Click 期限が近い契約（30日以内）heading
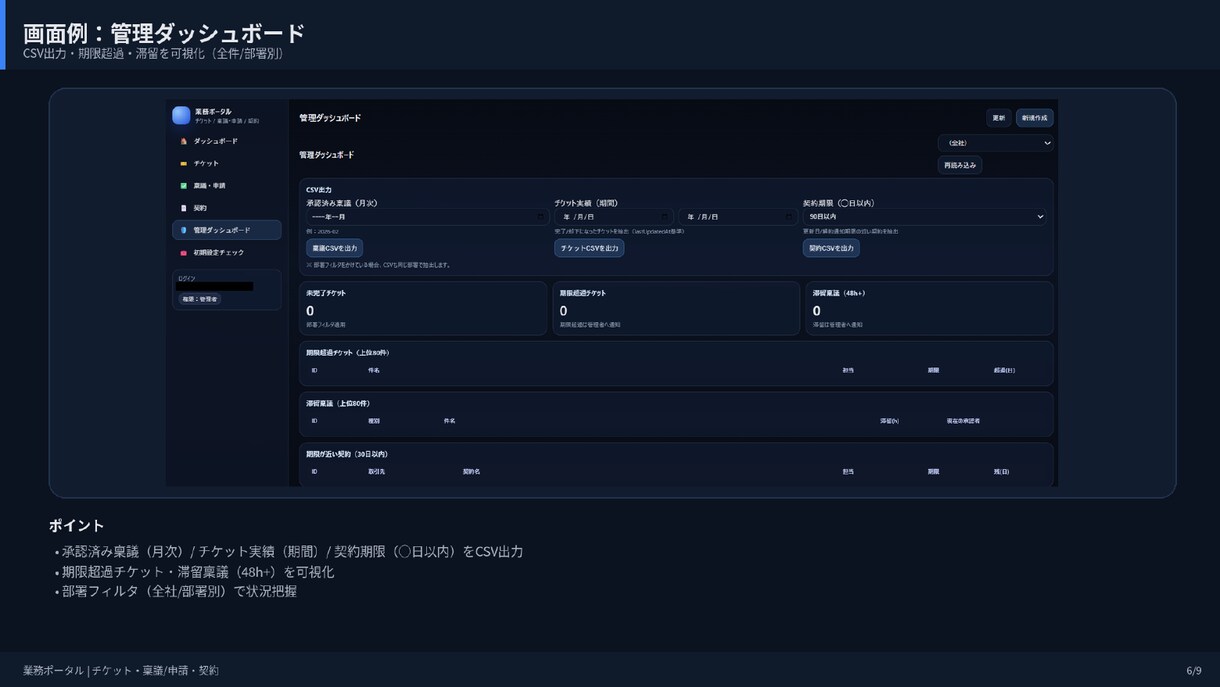 347,454
